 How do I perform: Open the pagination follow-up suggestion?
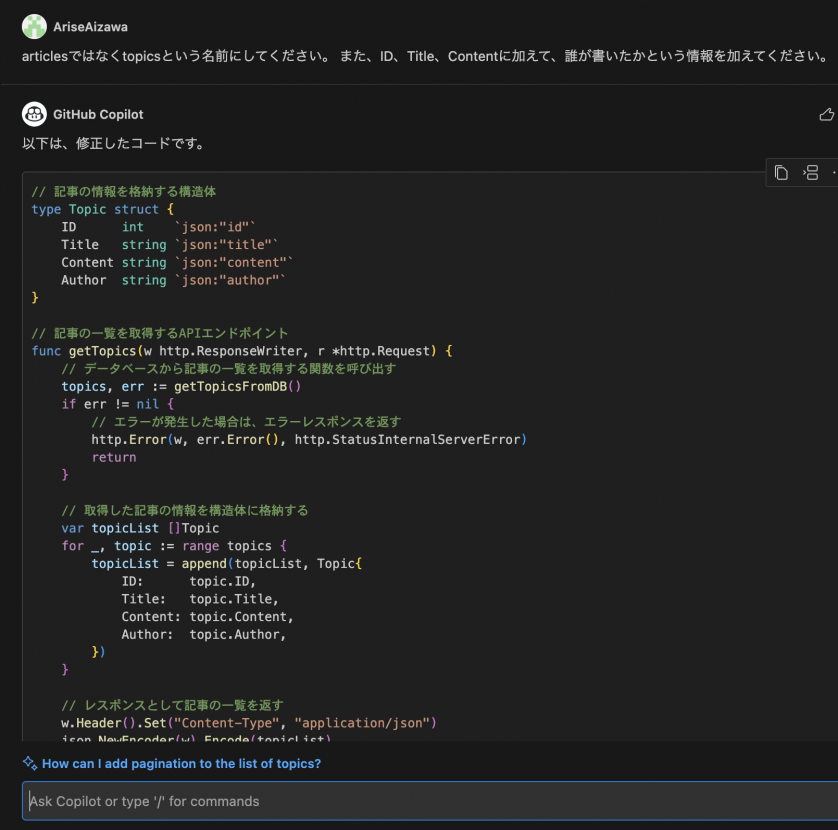tap(181, 763)
